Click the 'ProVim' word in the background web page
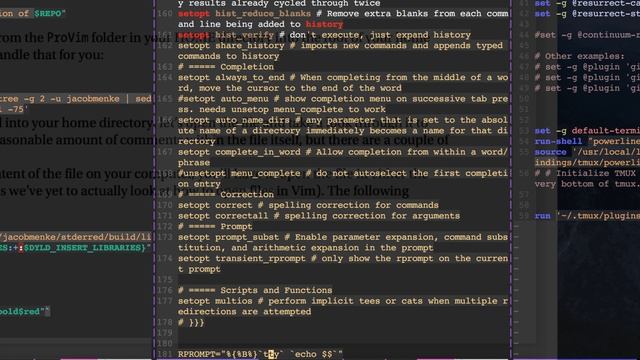This screenshot has width=640, height=360. click(68, 38)
